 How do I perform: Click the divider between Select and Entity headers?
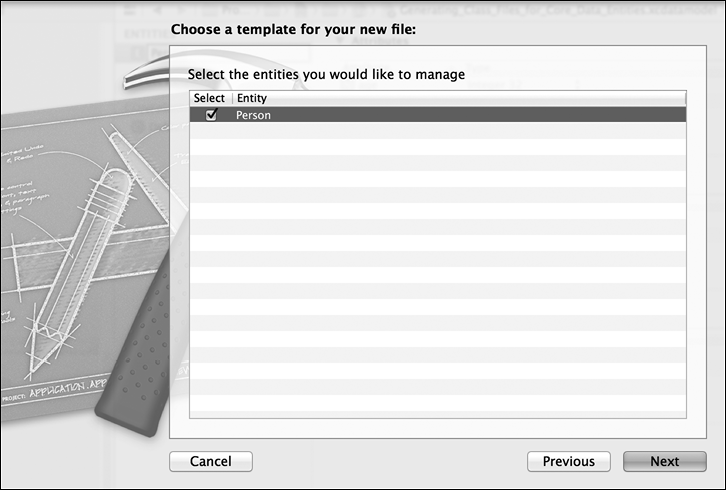point(231,98)
